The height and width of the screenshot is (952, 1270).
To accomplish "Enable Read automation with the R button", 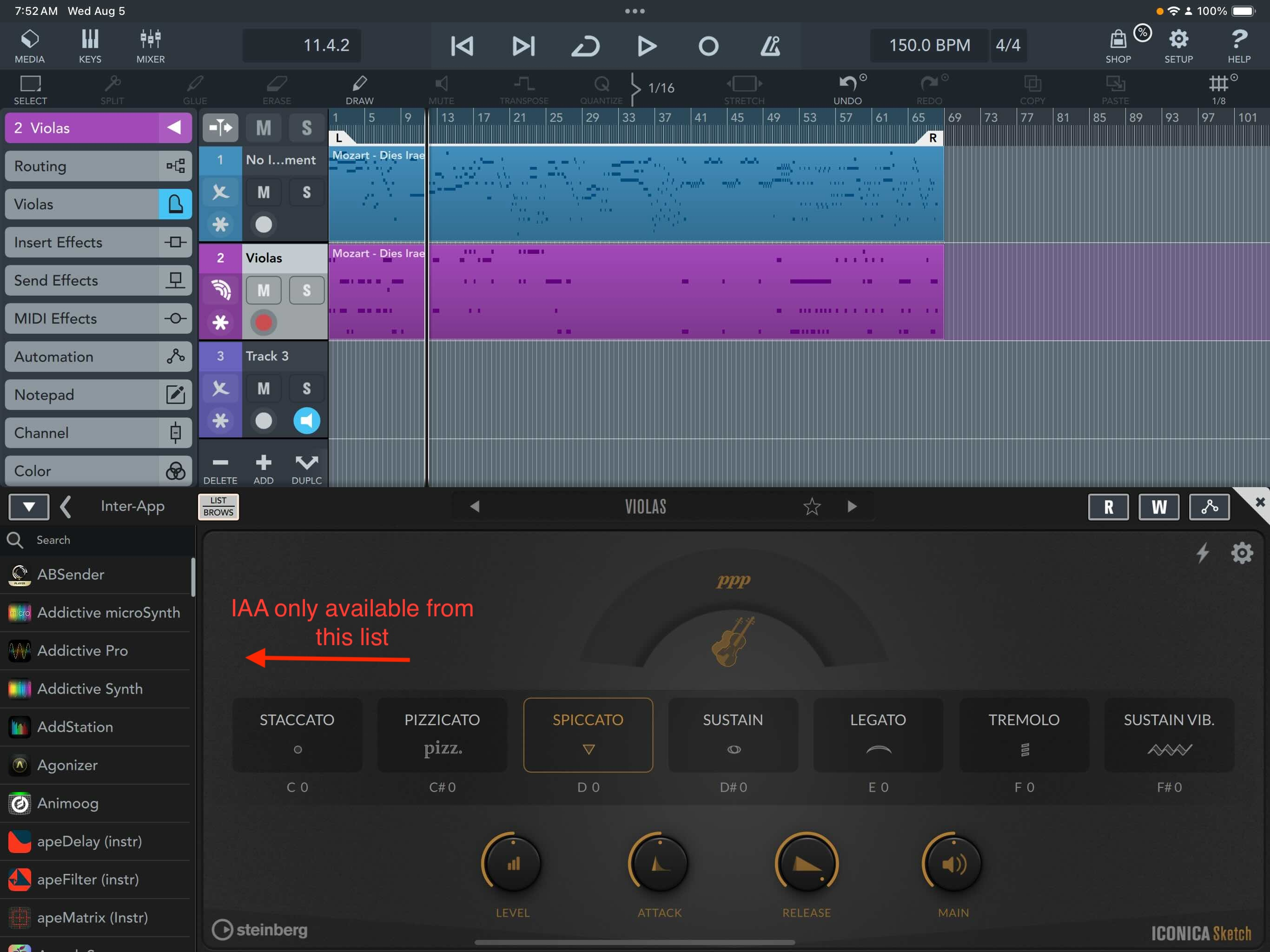I will click(x=1109, y=506).
